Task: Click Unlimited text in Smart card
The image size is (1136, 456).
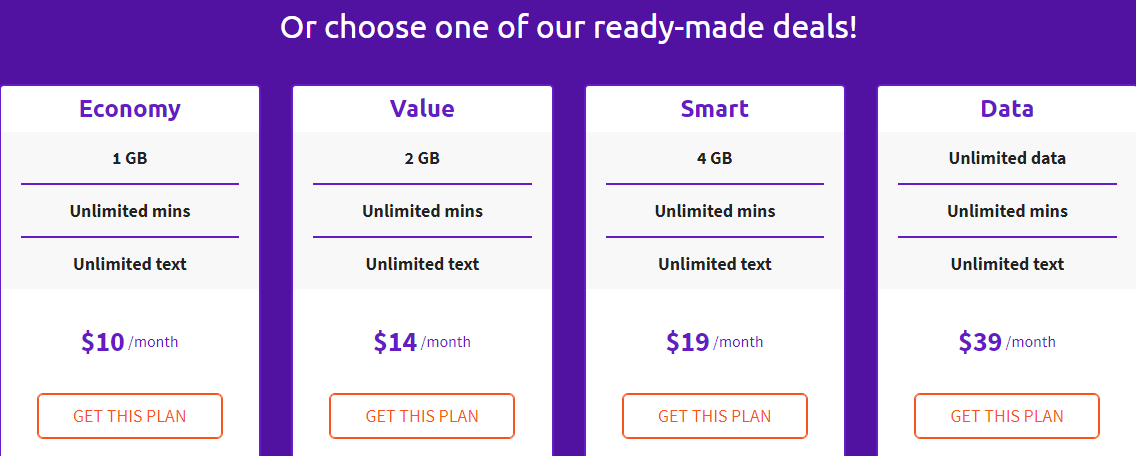Action: [x=714, y=264]
